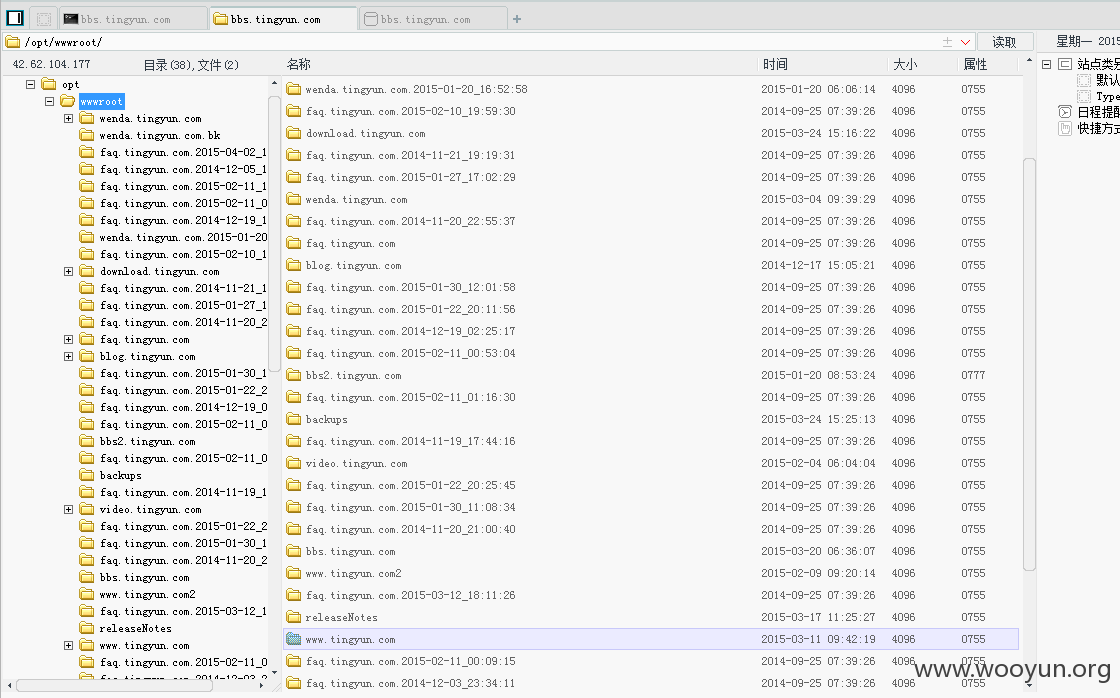
Task: Click the backups folder icon in list
Action: (294, 419)
